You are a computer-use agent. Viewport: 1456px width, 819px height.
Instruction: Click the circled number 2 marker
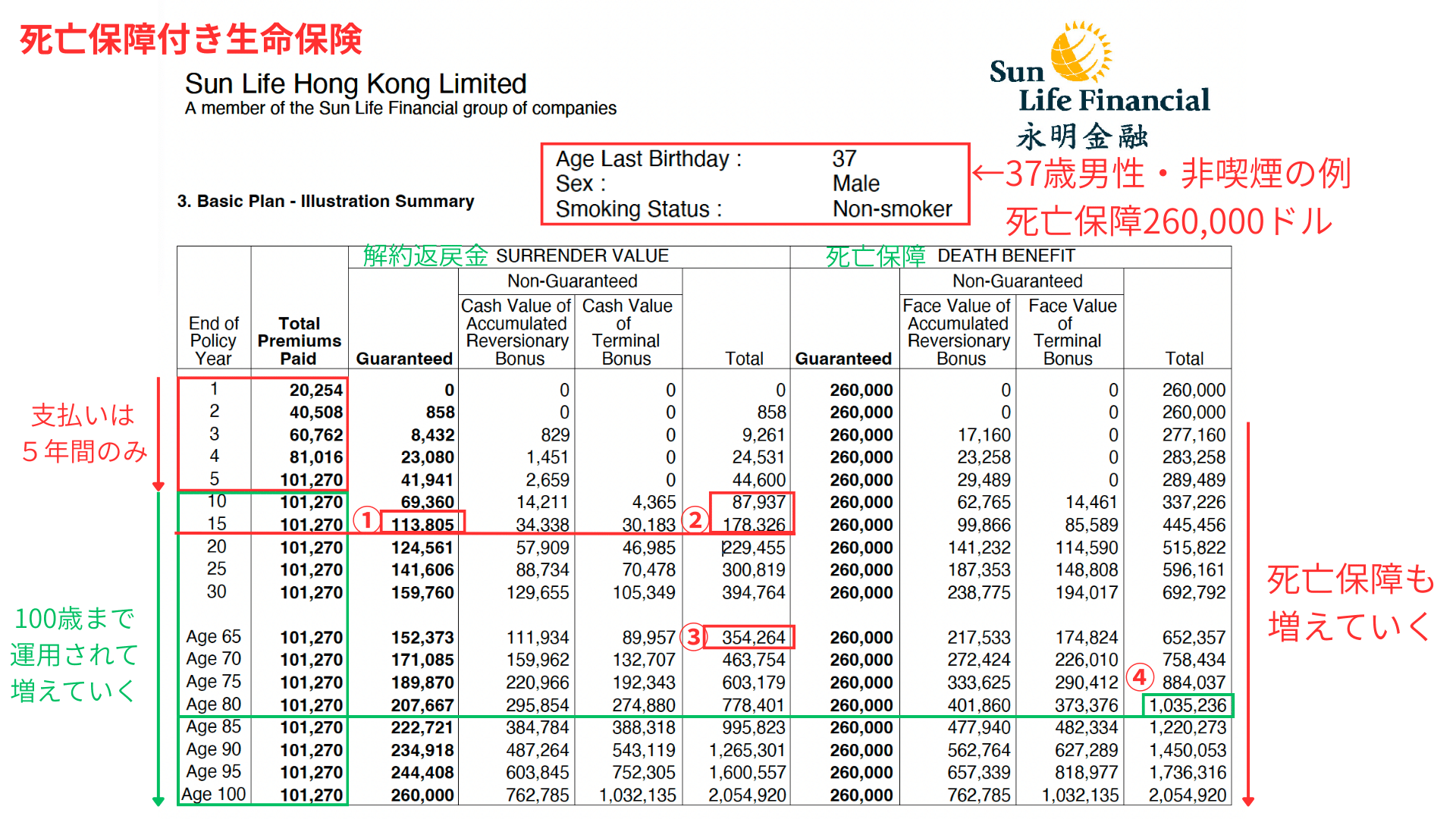pos(695,520)
